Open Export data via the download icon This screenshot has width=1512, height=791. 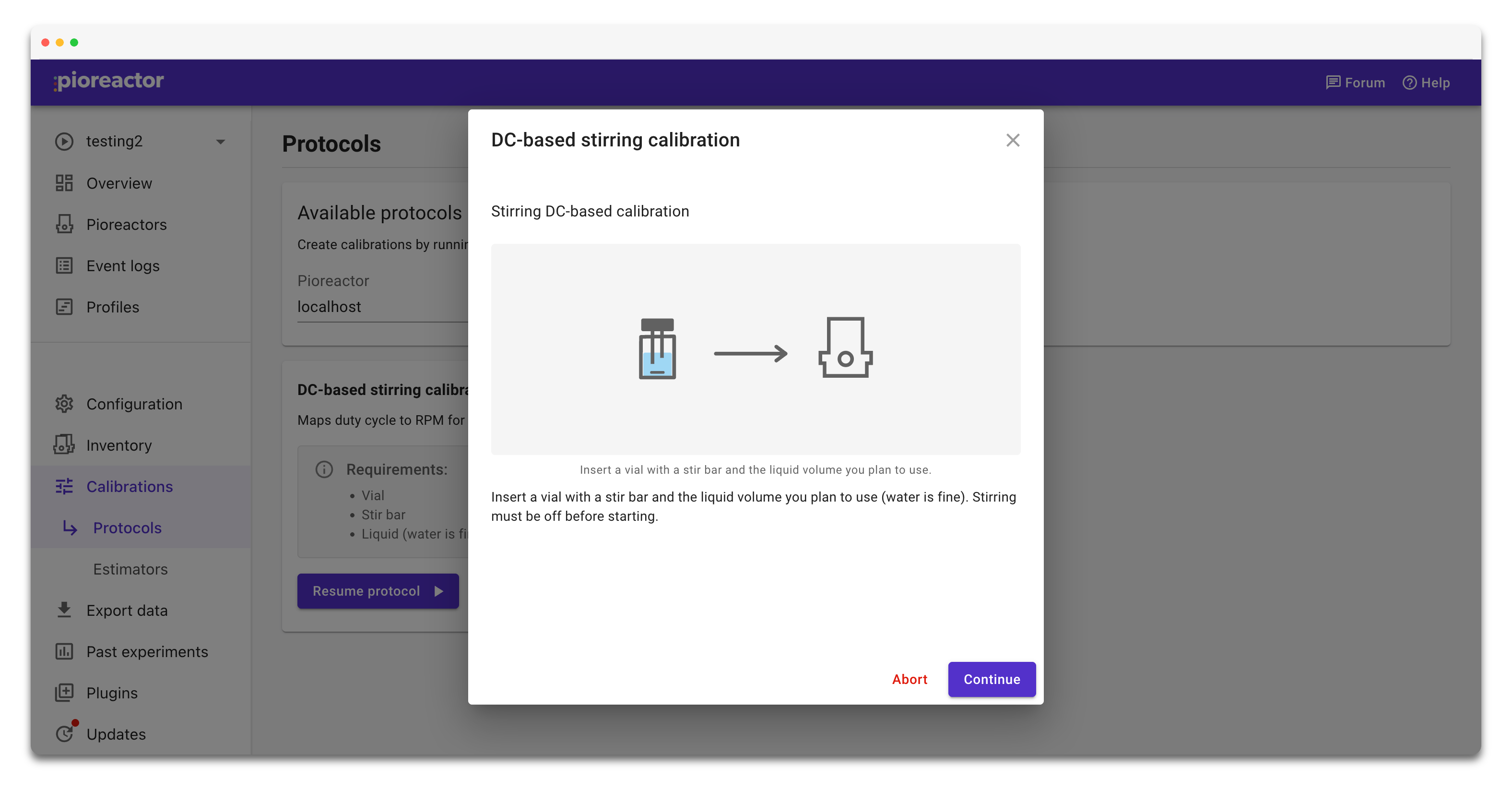point(65,610)
